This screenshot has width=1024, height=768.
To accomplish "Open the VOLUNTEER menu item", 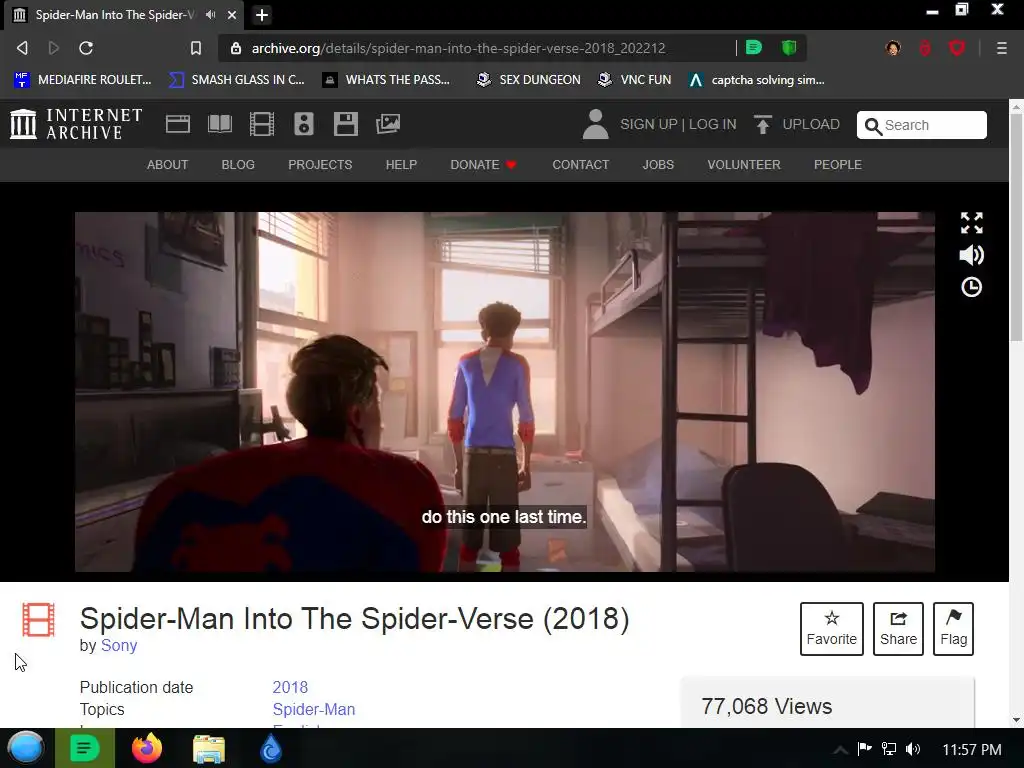I will (x=744, y=165).
